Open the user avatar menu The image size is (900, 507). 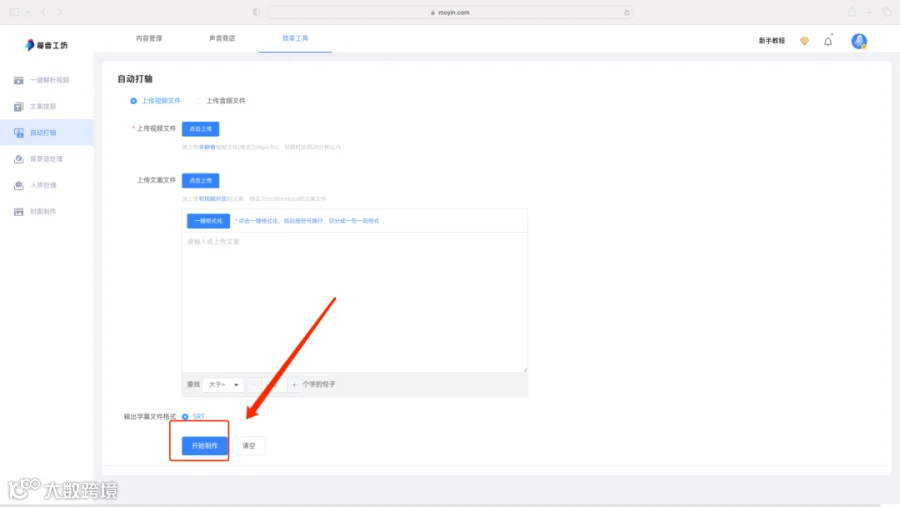[x=859, y=41]
